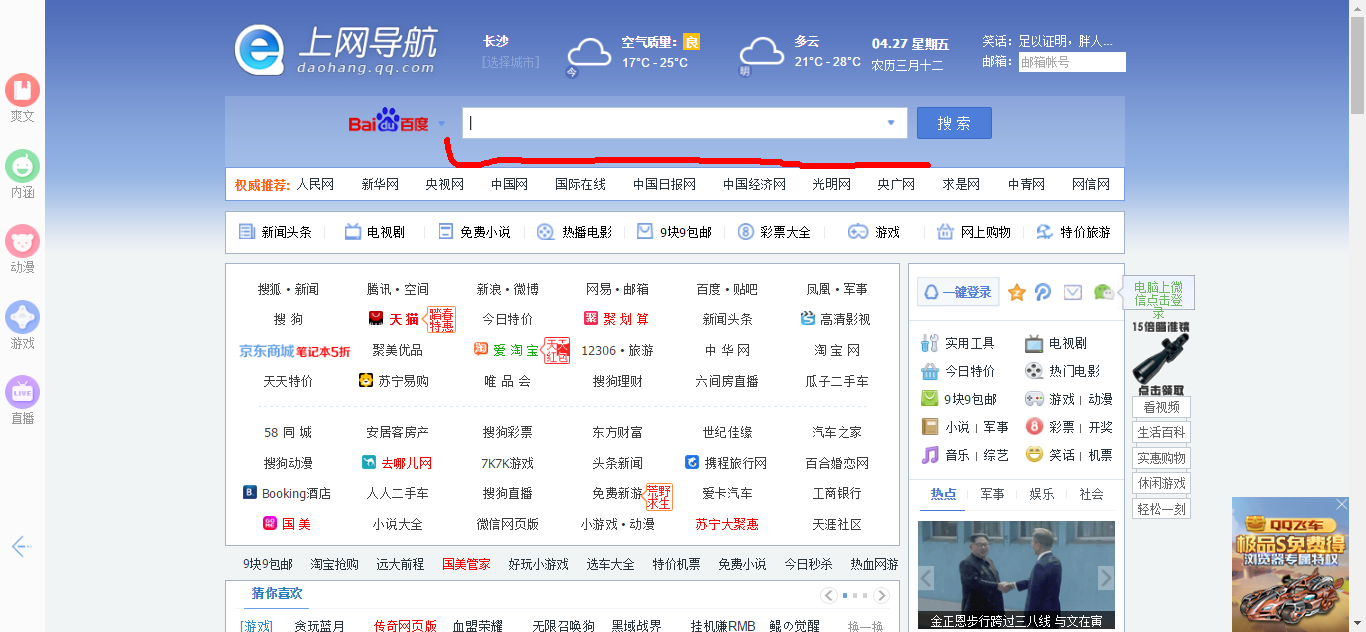Open the 天猫 link

(404, 319)
